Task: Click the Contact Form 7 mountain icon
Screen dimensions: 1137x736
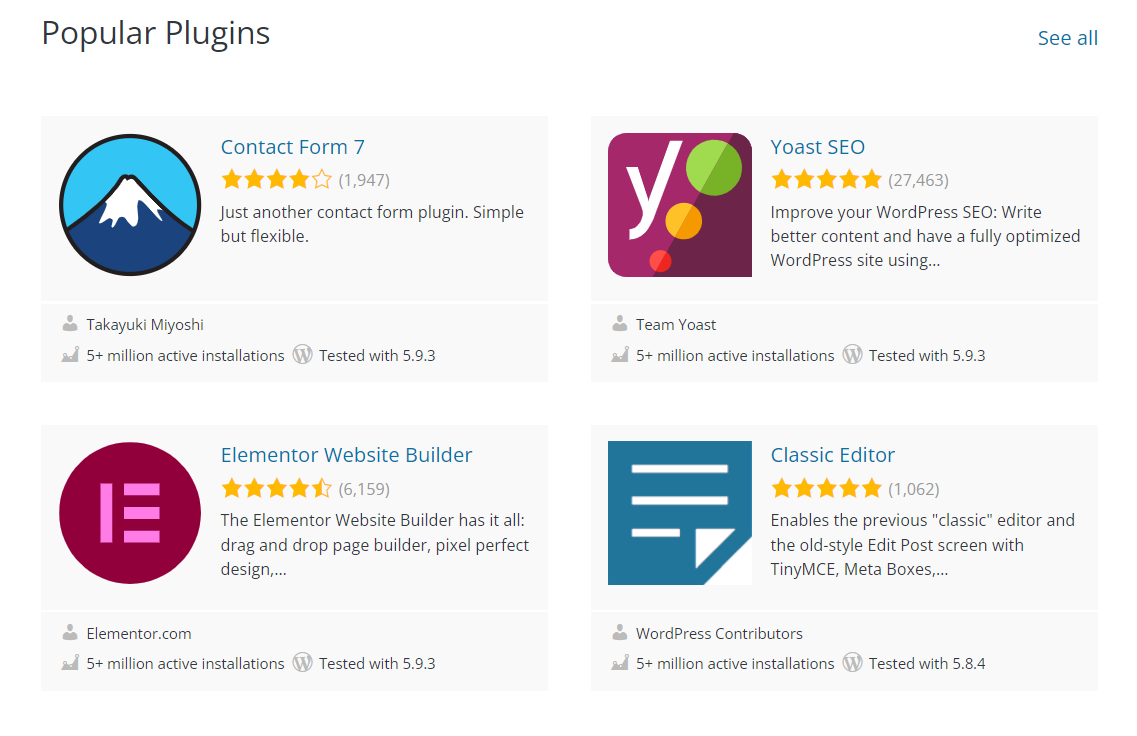Action: point(131,204)
